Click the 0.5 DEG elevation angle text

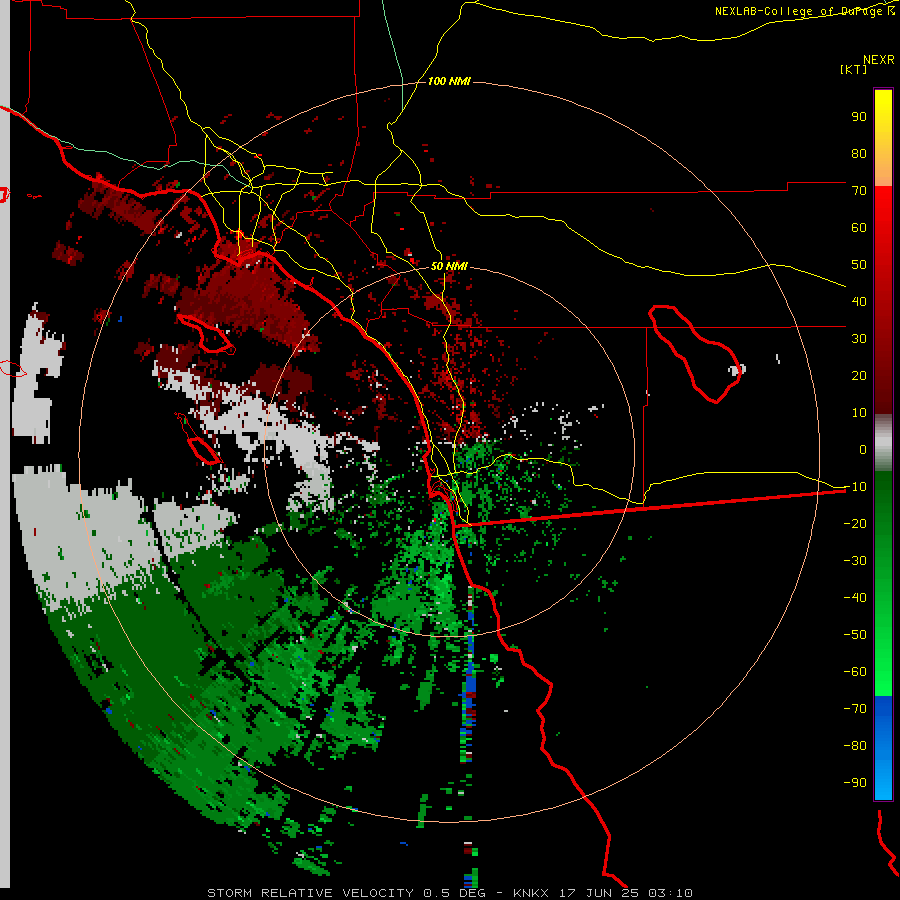(x=455, y=893)
